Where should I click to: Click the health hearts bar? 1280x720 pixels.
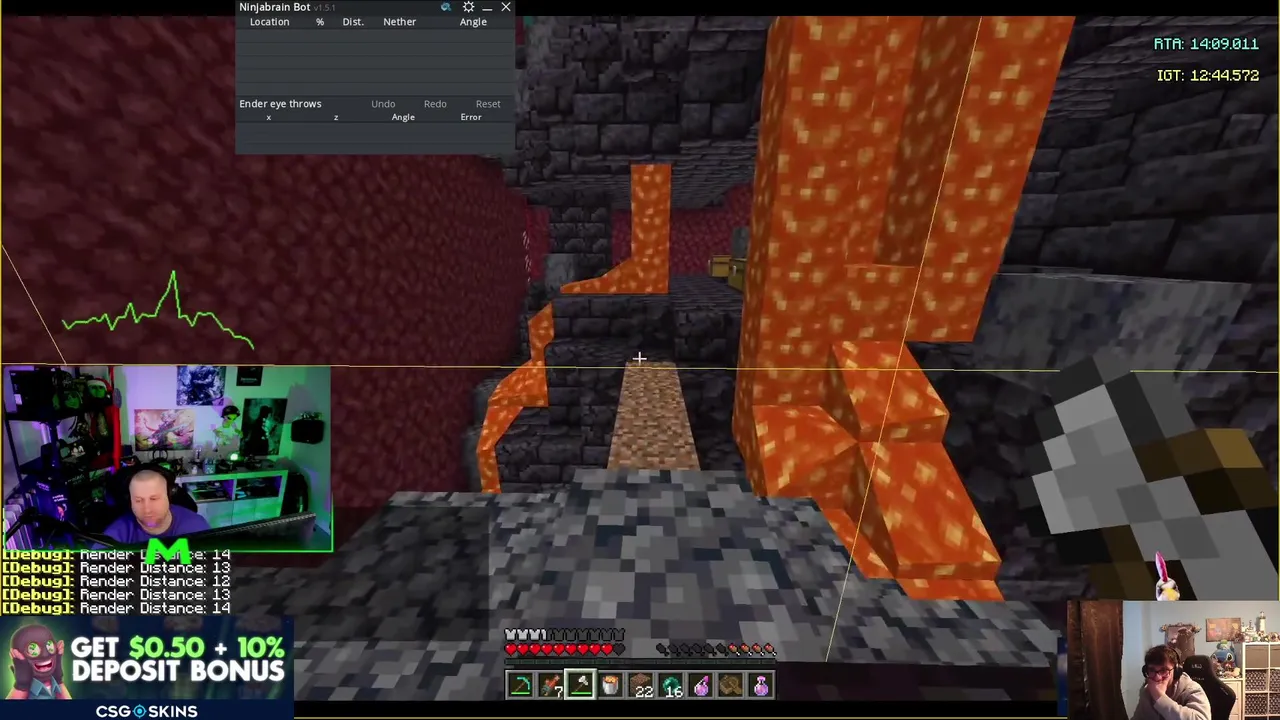(x=564, y=650)
